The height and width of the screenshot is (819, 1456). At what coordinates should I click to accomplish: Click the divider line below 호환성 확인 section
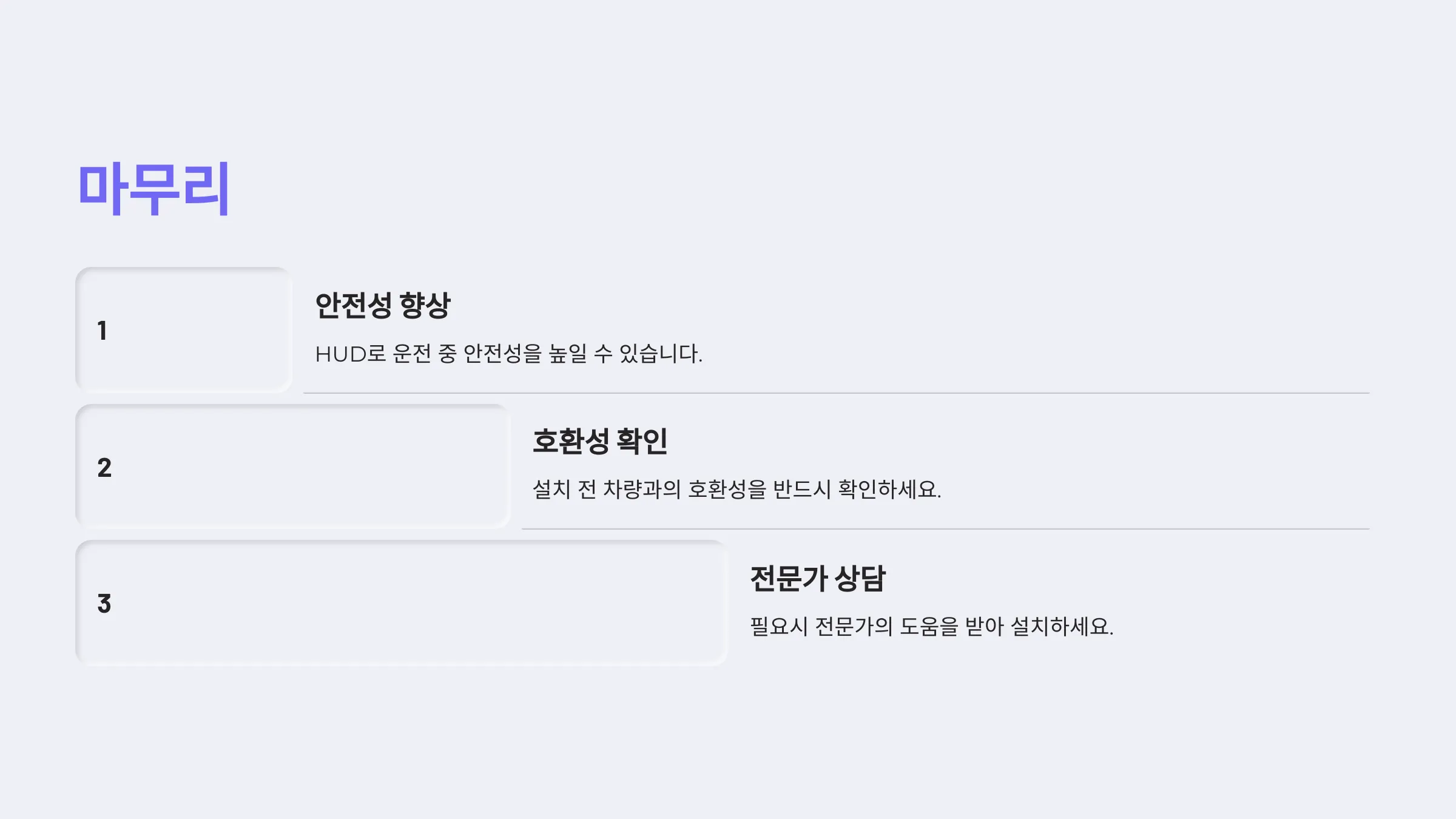click(x=945, y=529)
